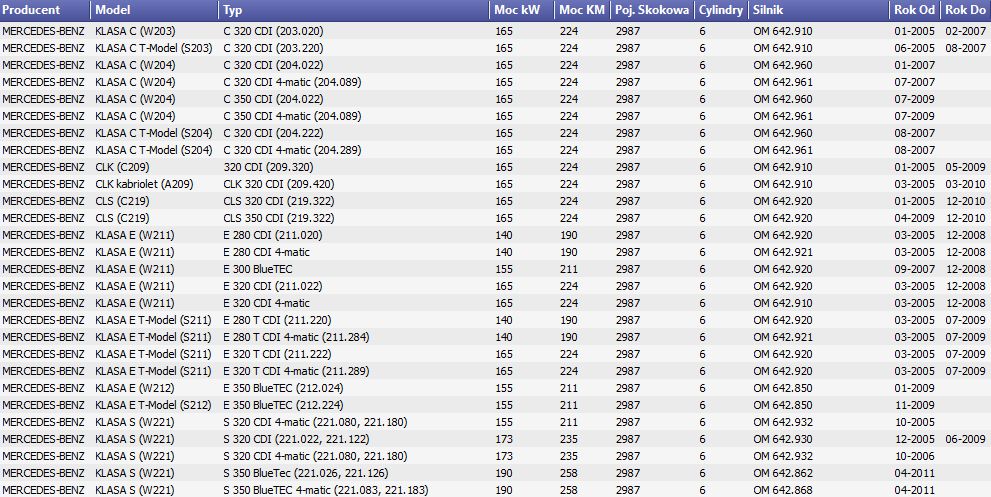The width and height of the screenshot is (991, 497).
Task: Click the Rok Od value 11-2009
Action: [x=915, y=405]
